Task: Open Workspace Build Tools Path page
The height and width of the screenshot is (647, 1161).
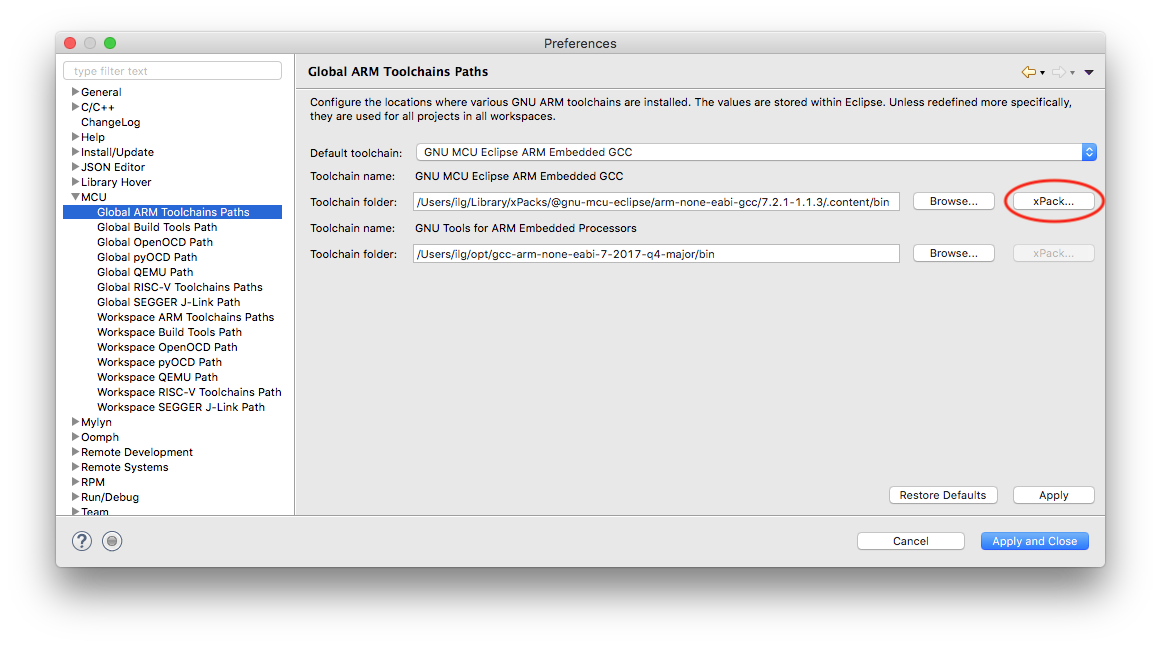Action: tap(170, 332)
